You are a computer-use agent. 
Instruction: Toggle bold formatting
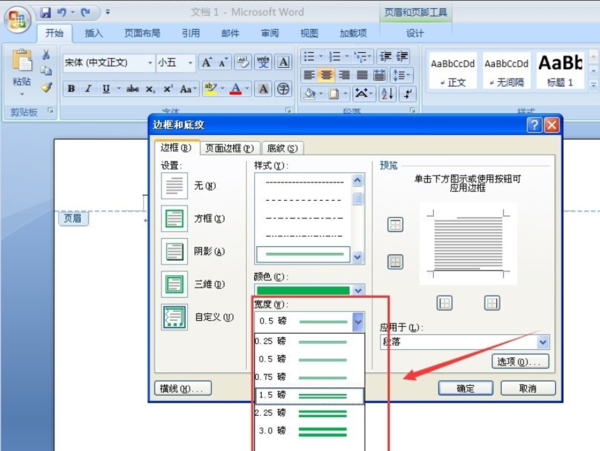71,89
